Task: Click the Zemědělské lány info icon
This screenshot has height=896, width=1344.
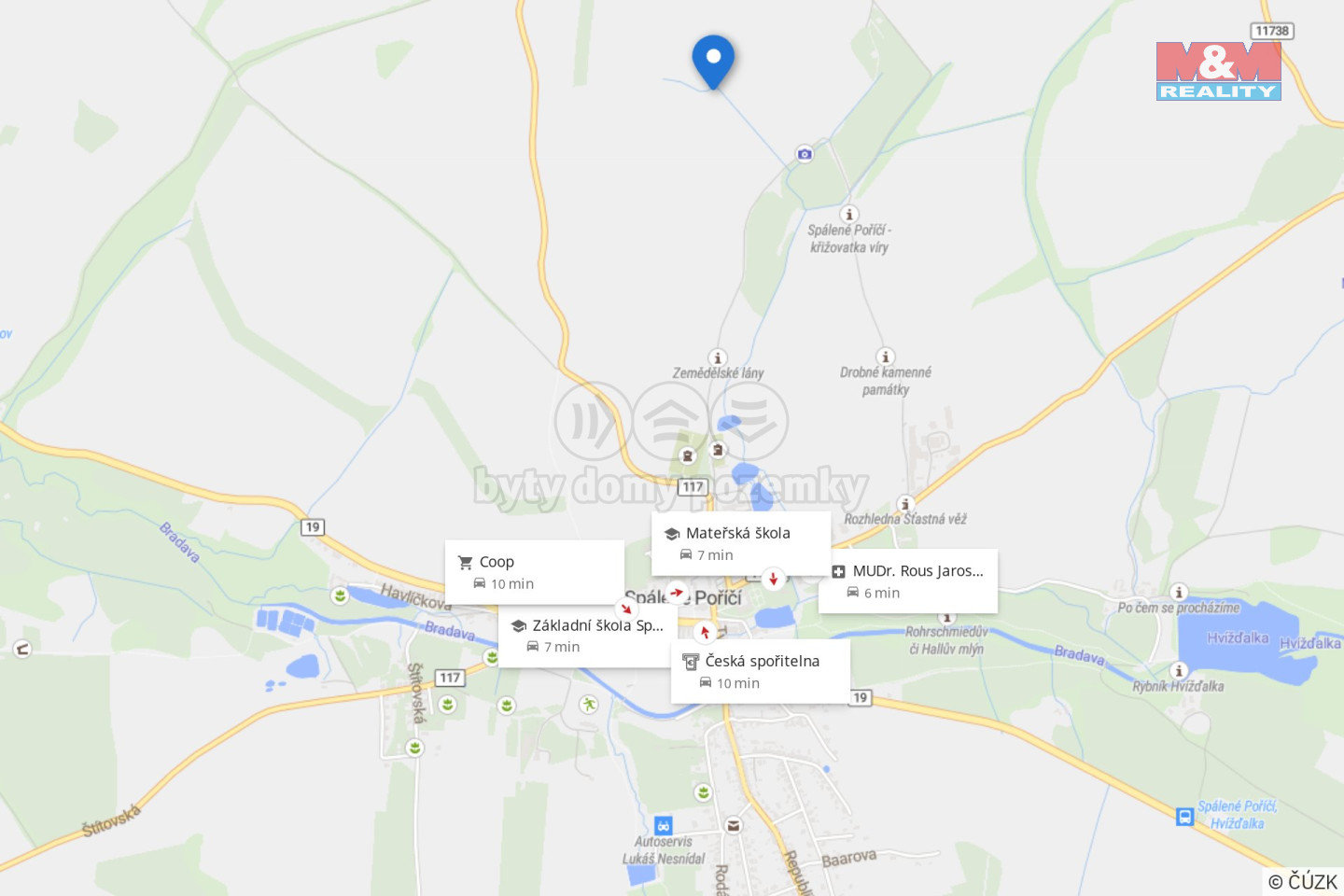Action: [x=718, y=357]
